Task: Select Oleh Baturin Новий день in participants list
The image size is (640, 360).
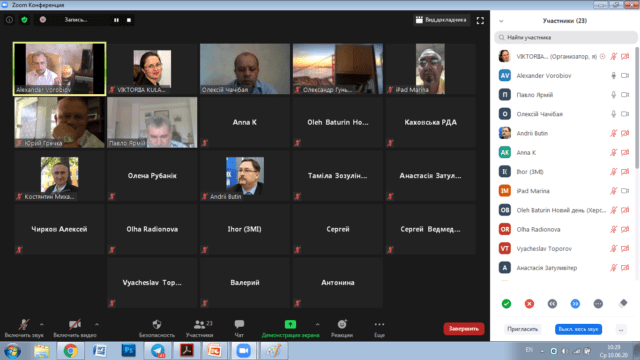Action: [564, 210]
